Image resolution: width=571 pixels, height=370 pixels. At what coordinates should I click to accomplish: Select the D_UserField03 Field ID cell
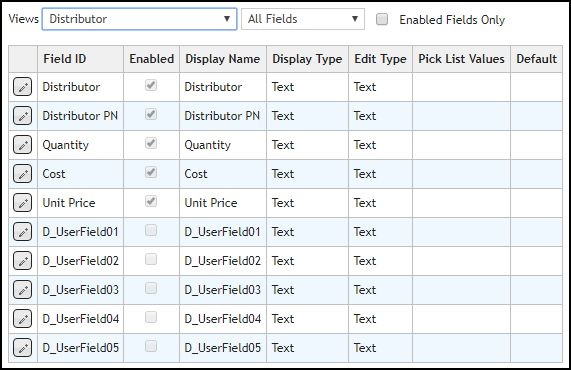point(80,290)
